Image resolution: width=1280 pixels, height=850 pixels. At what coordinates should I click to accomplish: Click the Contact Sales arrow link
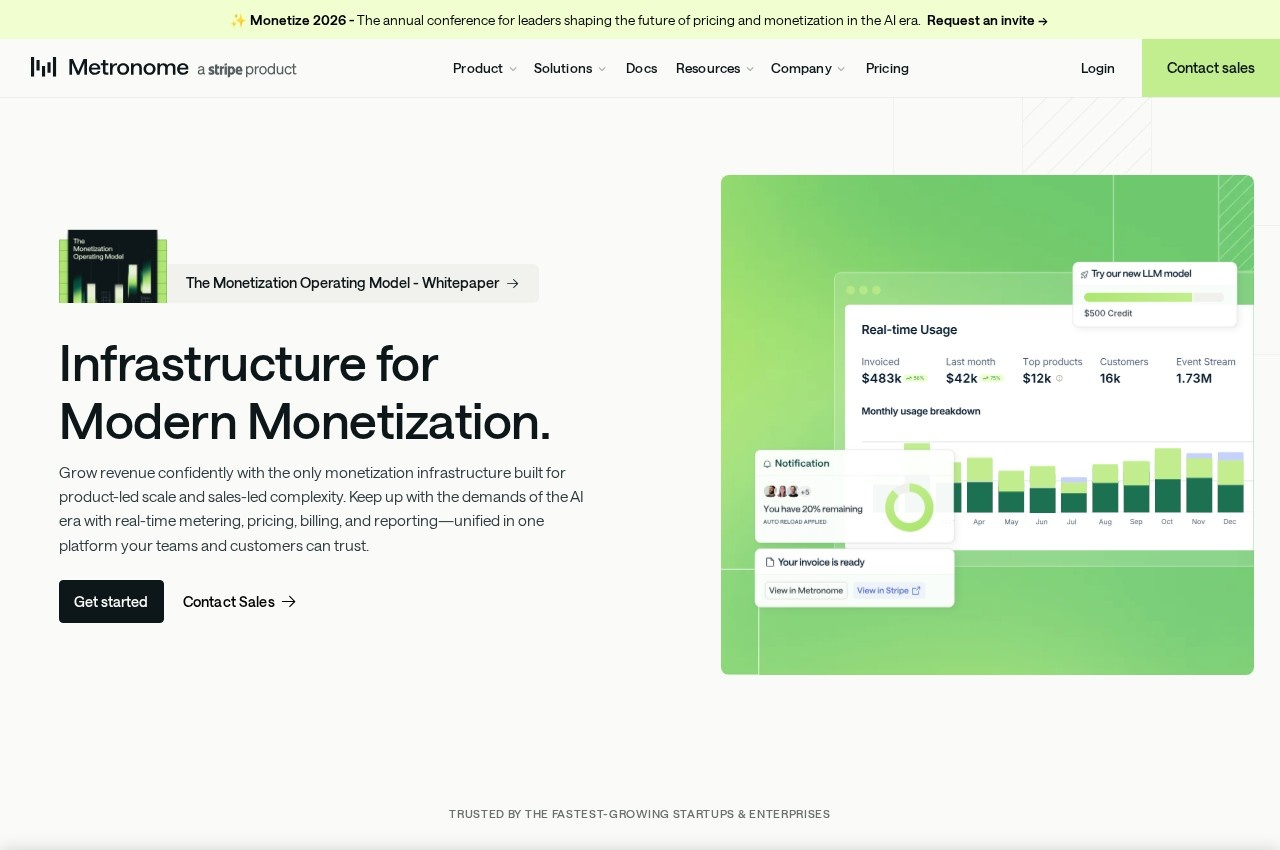tap(239, 601)
